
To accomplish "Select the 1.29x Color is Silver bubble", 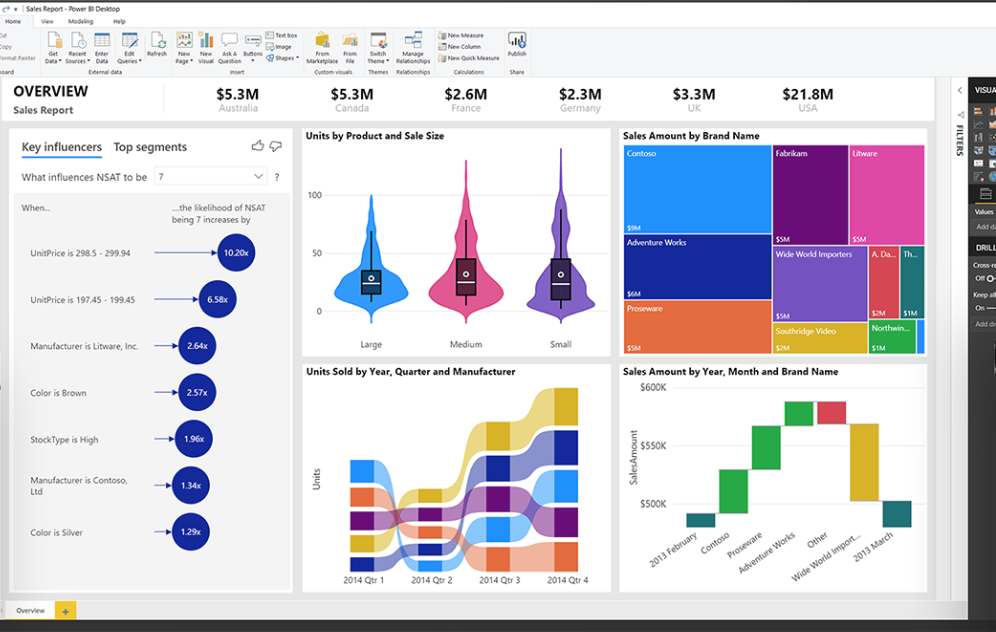I will pyautogui.click(x=191, y=532).
